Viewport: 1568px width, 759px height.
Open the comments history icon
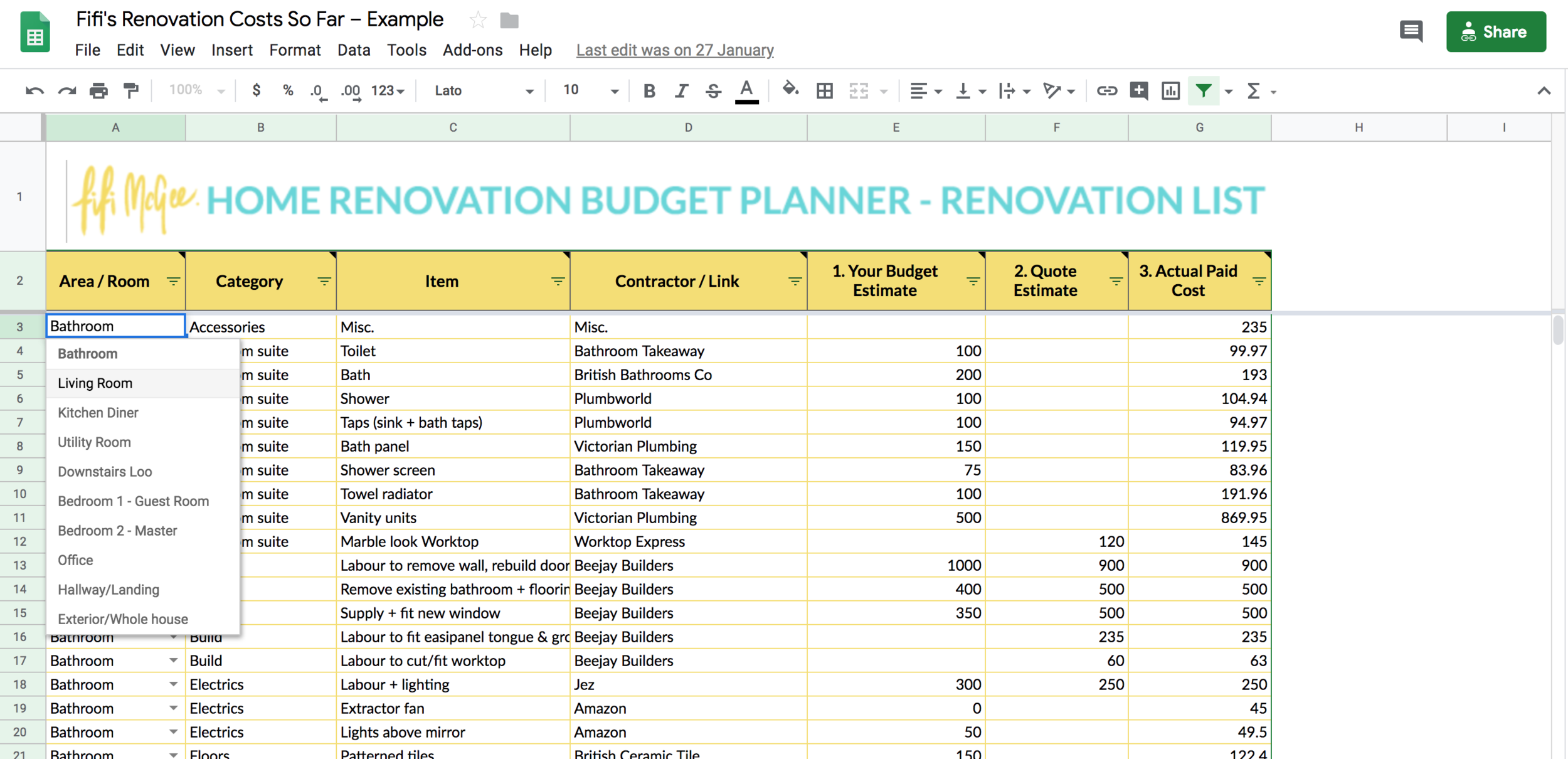(x=1411, y=31)
